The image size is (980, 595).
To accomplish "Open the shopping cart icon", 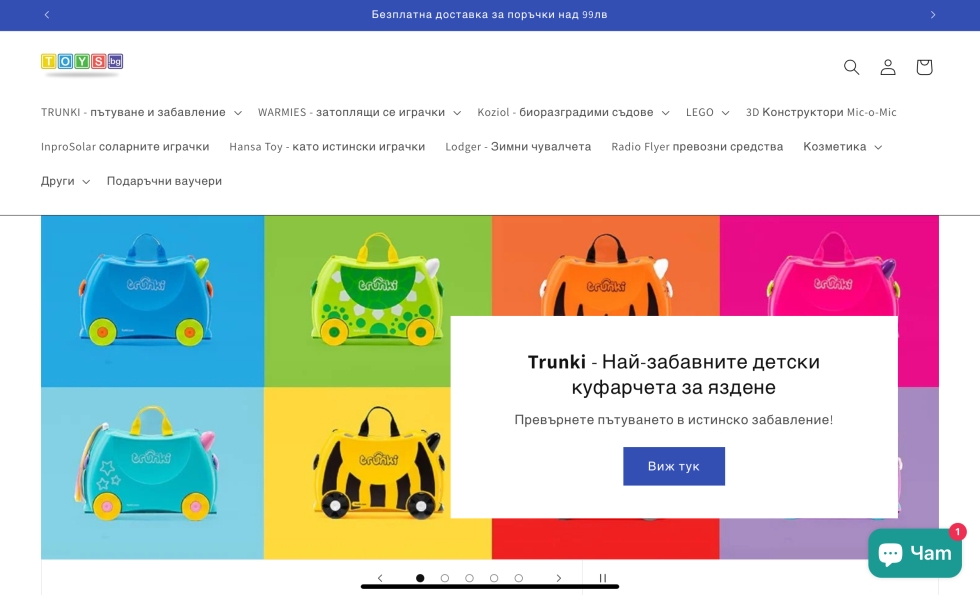I will pyautogui.click(x=924, y=67).
